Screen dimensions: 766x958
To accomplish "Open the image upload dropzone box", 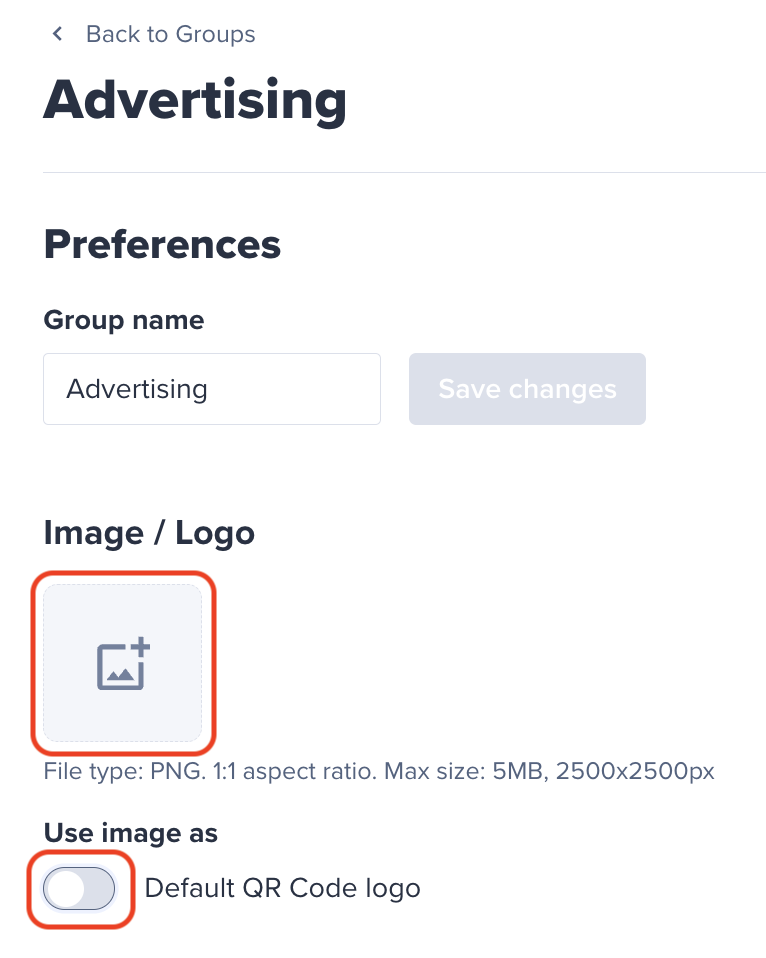I will 122,663.
